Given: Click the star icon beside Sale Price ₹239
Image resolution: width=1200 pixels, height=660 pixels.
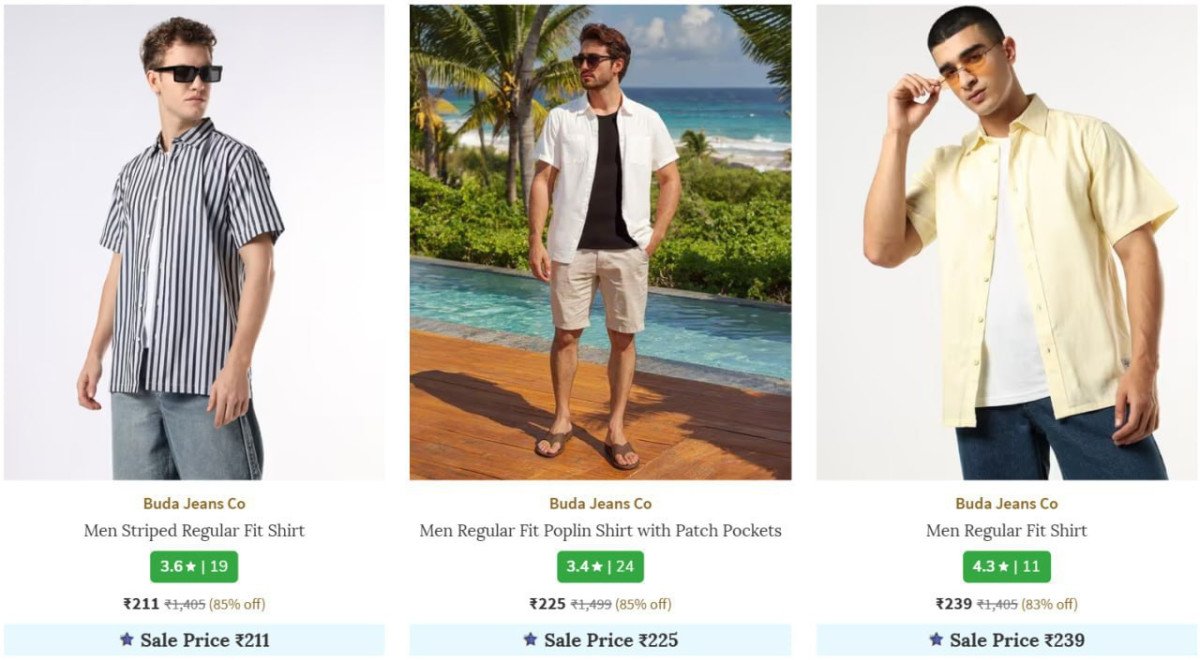Looking at the screenshot, I should coord(936,640).
